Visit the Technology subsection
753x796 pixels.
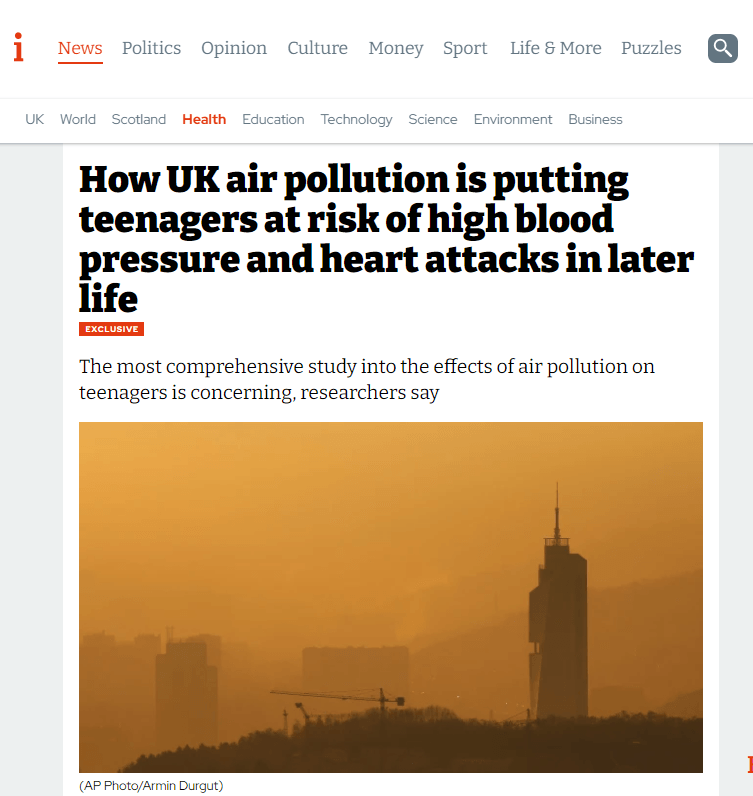(x=356, y=119)
